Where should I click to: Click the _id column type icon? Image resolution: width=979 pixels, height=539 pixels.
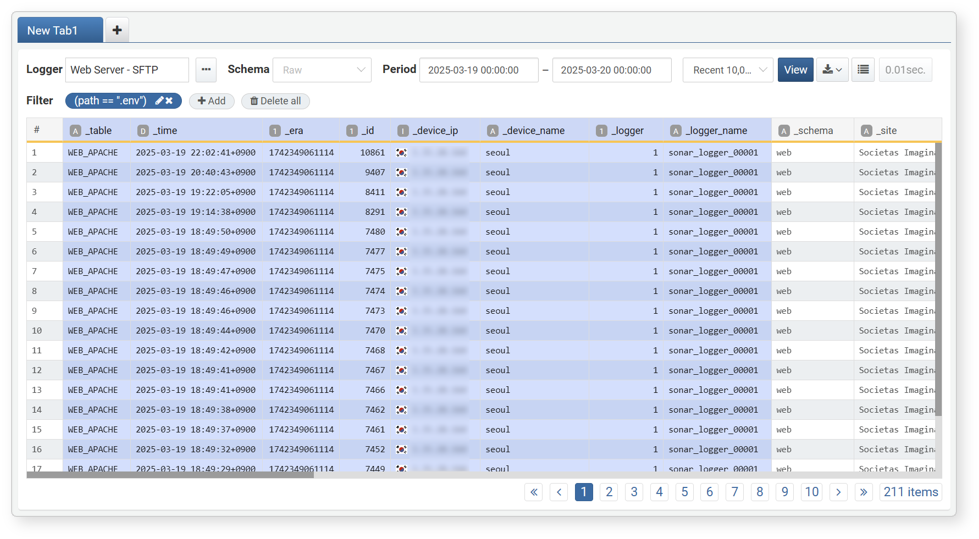point(352,131)
